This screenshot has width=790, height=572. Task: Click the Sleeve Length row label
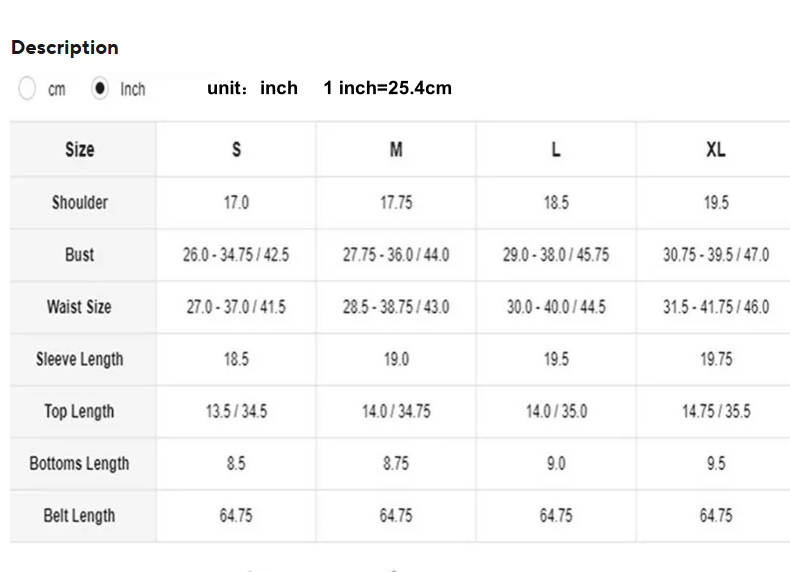pyautogui.click(x=79, y=359)
